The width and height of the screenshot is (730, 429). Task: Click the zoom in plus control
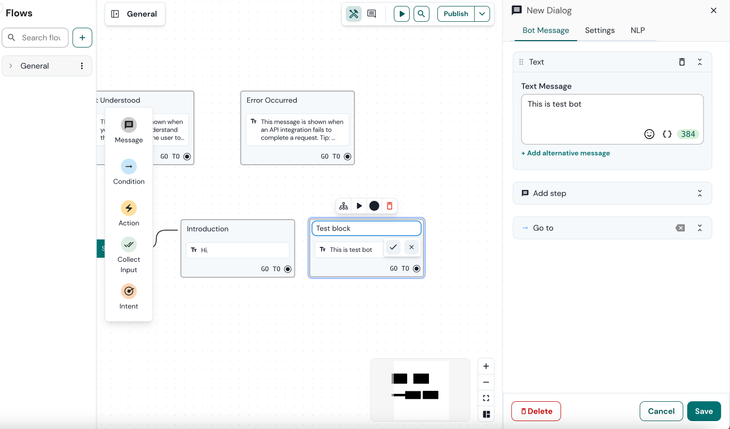click(x=486, y=366)
